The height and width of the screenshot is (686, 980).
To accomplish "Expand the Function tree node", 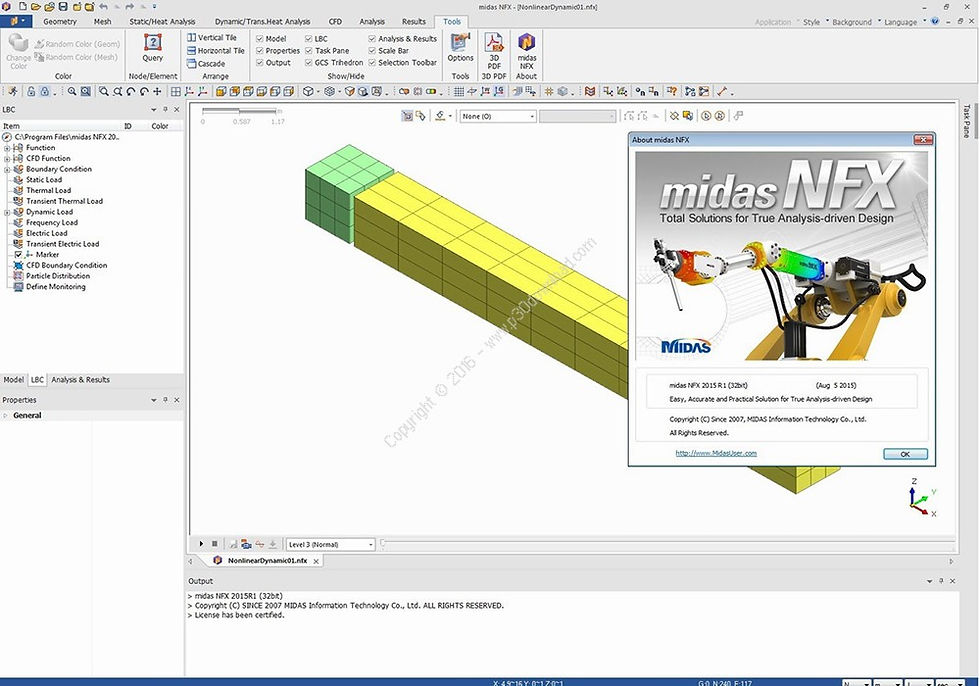I will coord(7,148).
